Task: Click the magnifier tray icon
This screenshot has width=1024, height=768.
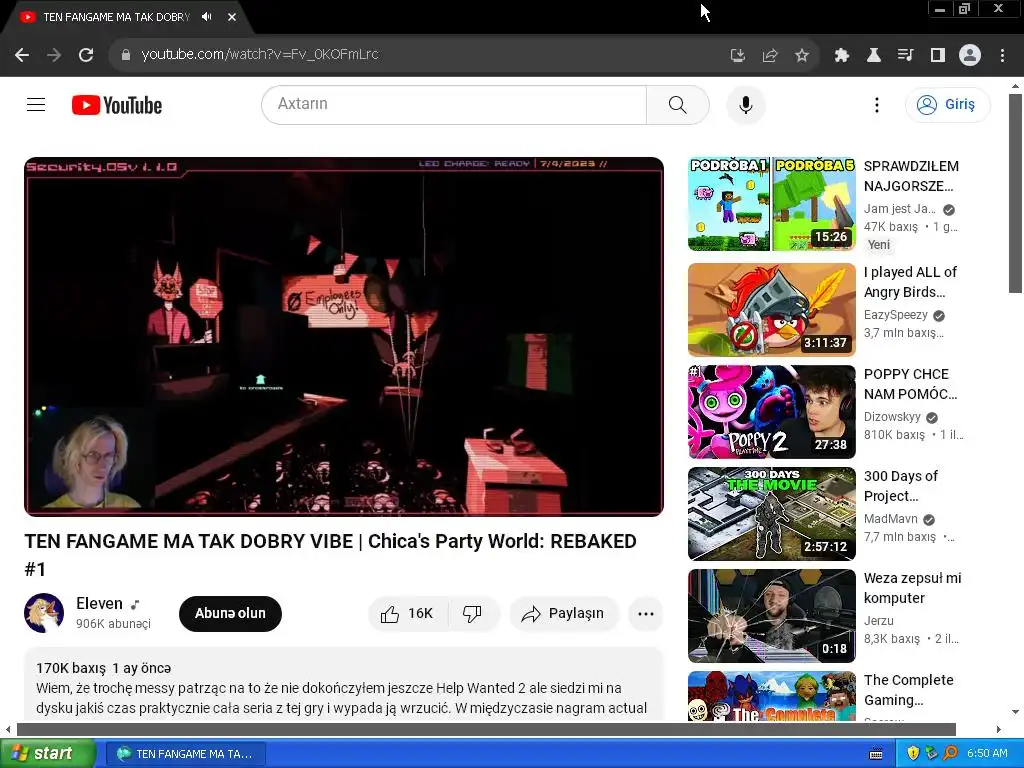Action: point(951,753)
